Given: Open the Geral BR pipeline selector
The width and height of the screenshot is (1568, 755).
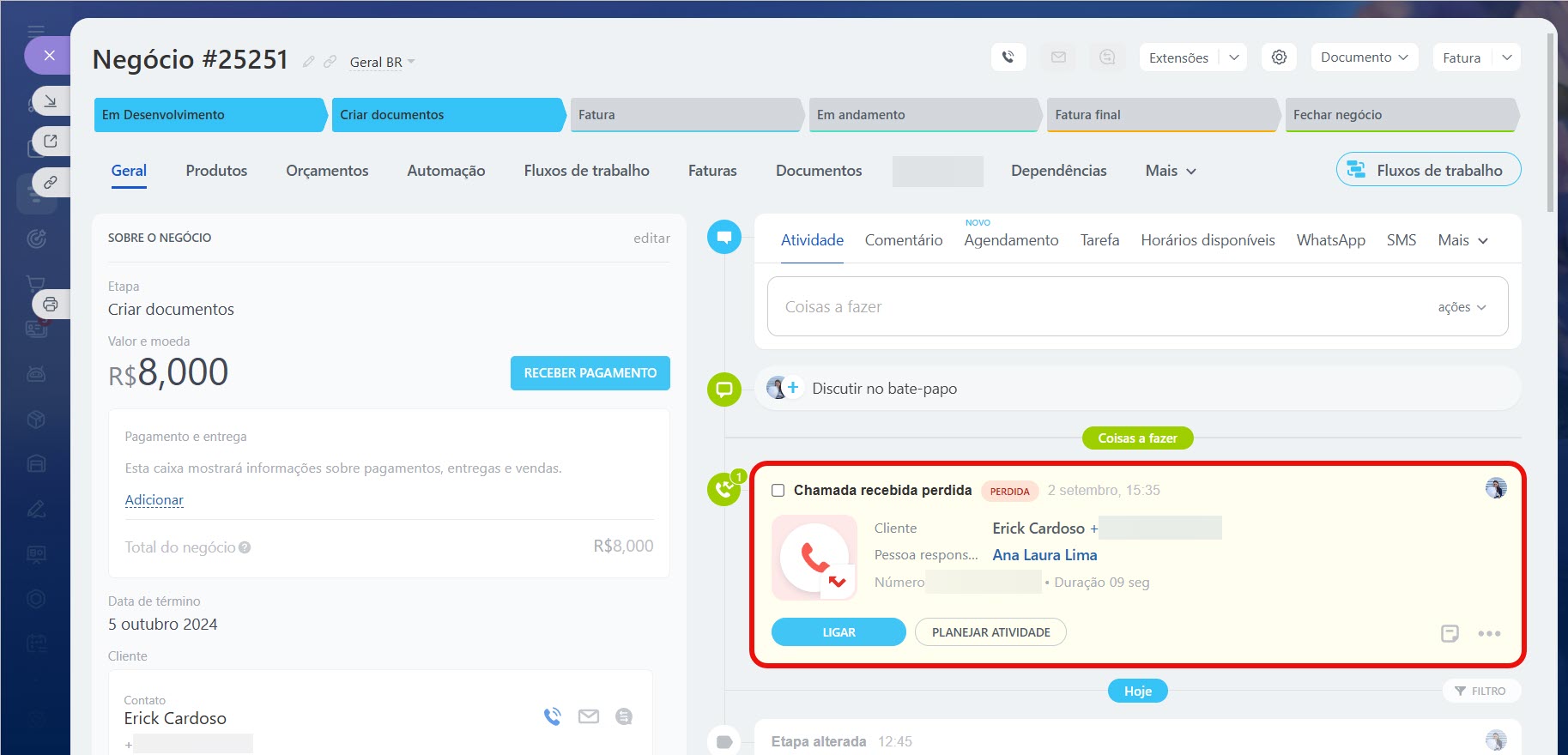Looking at the screenshot, I should [x=382, y=63].
